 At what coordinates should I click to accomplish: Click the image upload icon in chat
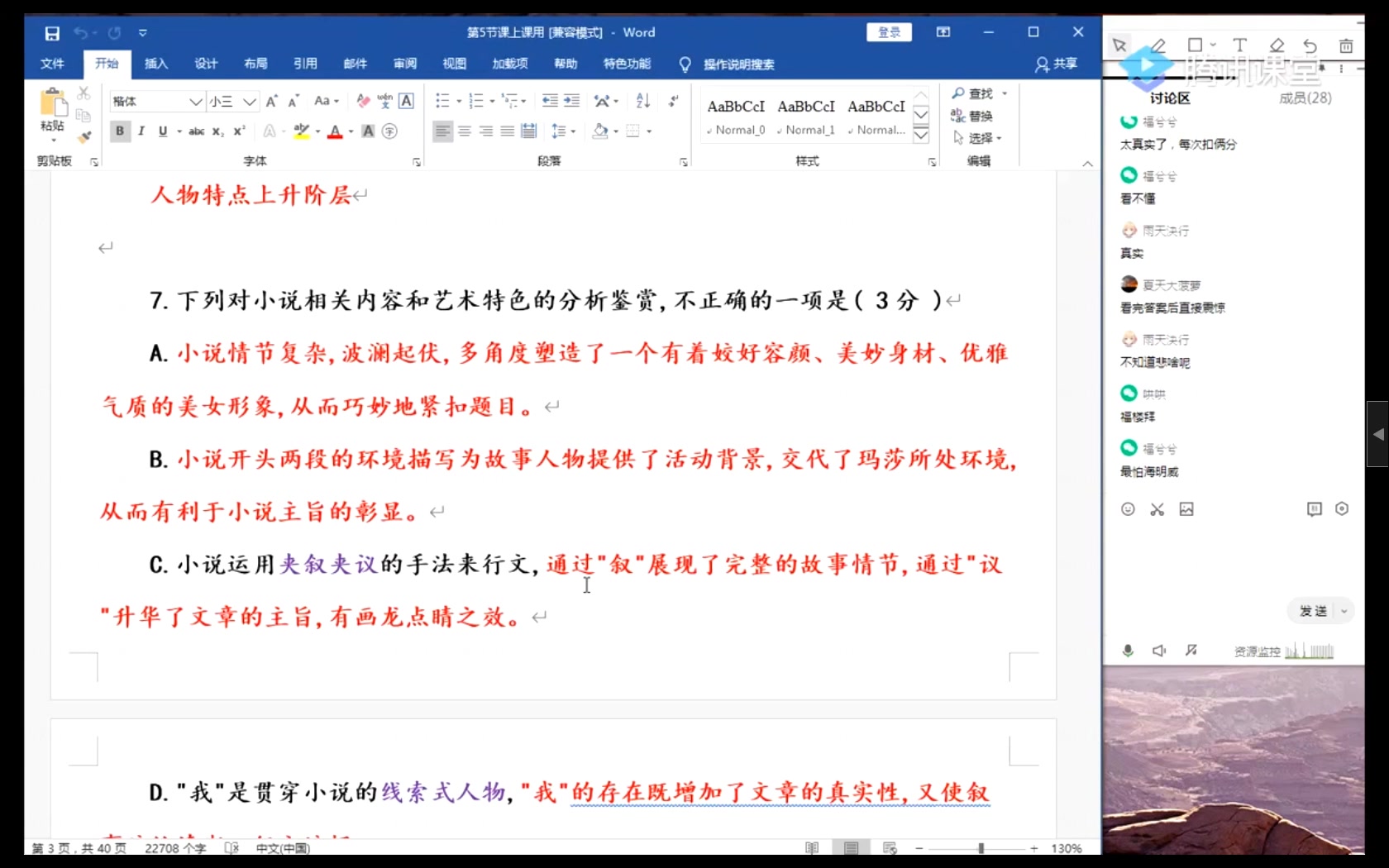click(1186, 509)
